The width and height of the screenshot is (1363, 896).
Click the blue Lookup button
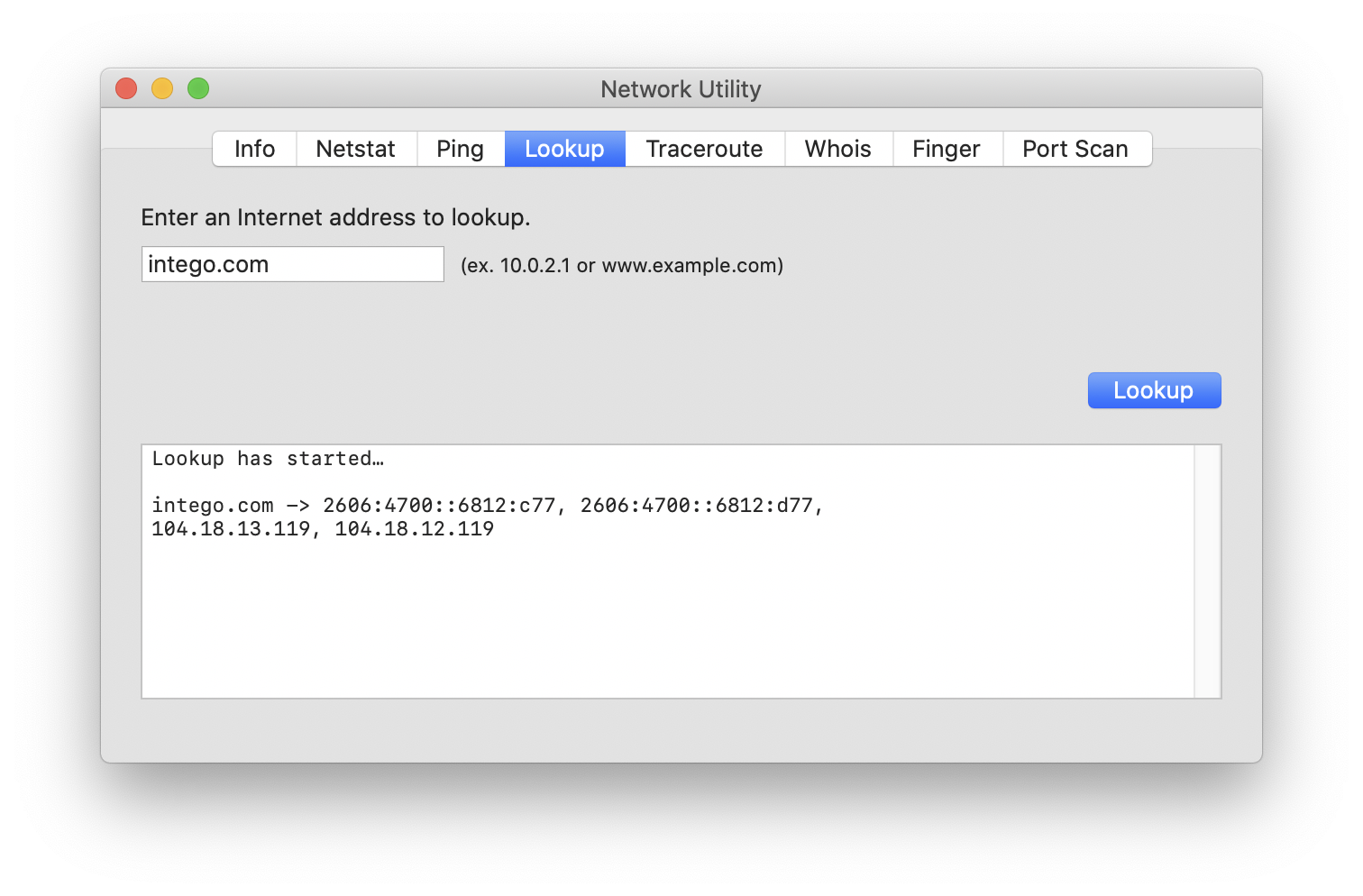1154,390
